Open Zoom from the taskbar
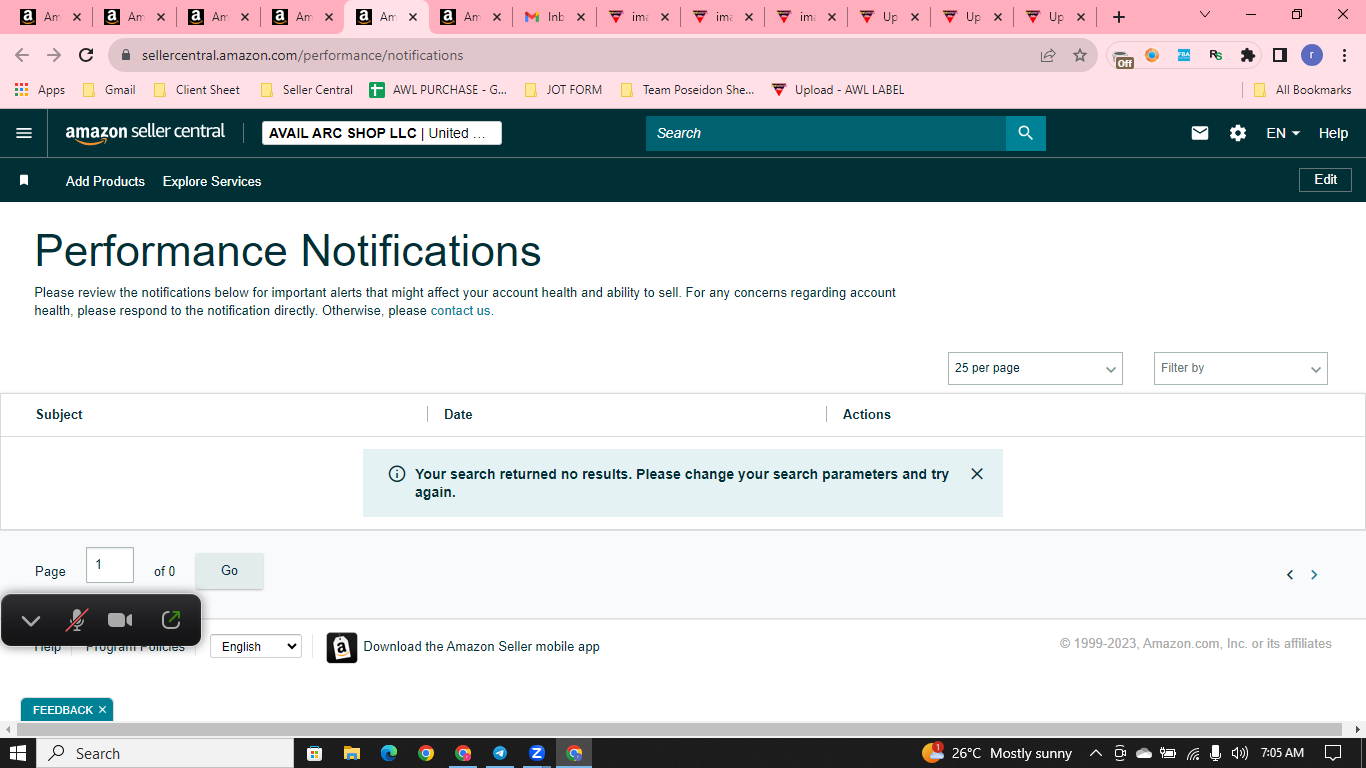Viewport: 1366px width, 768px height. (x=537, y=753)
